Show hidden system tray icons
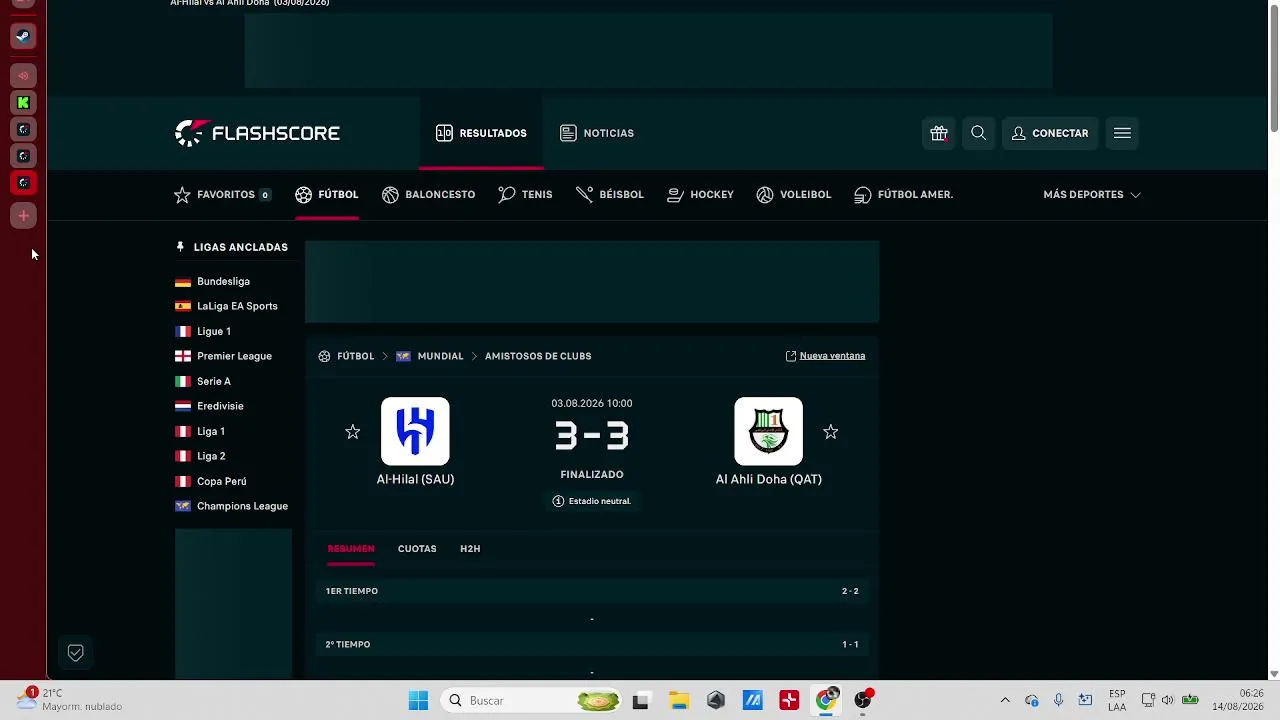Screen dimensions: 1280x720 click(1005, 700)
